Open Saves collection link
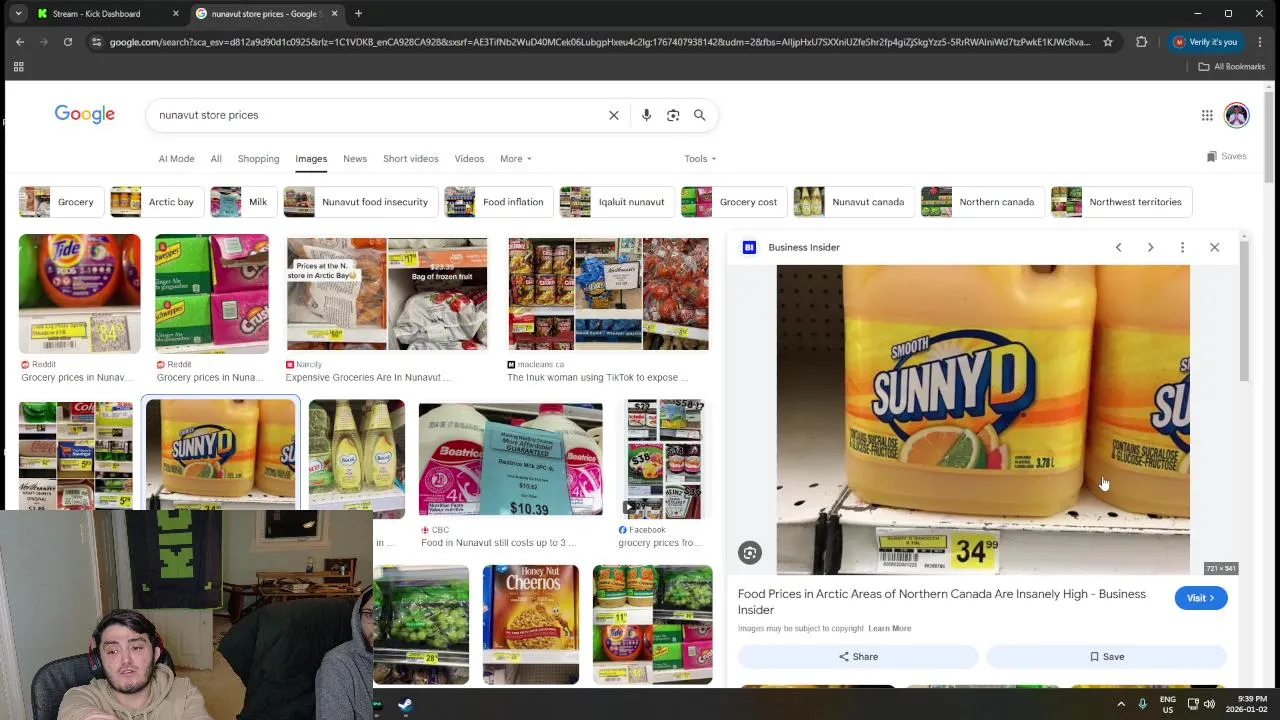The height and width of the screenshot is (720, 1280). 1226,156
